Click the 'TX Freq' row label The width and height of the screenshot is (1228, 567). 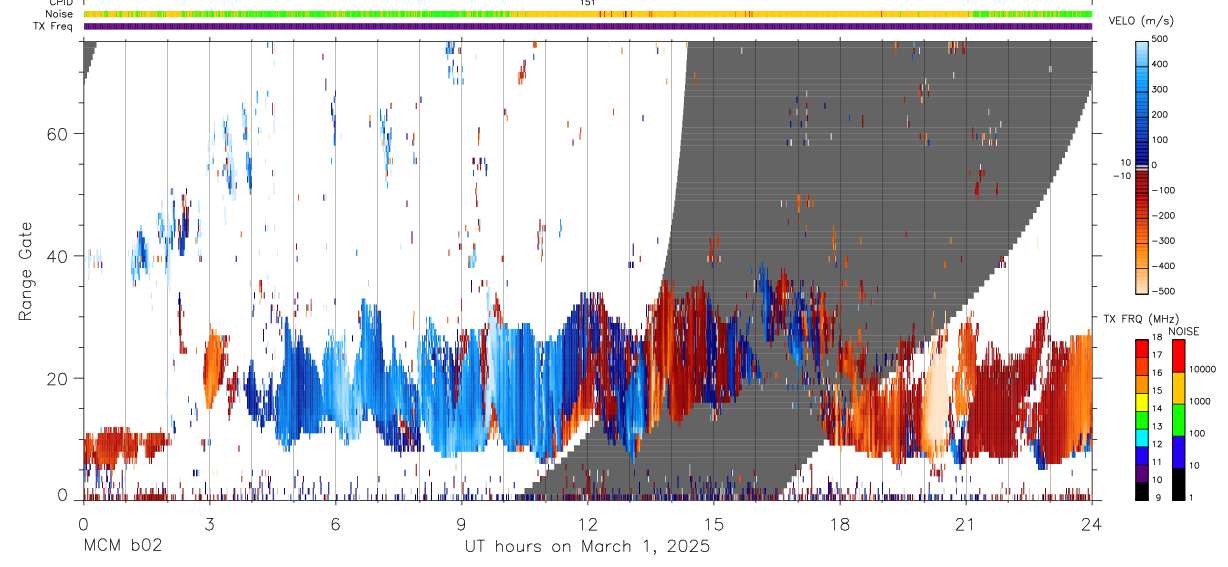point(53,26)
